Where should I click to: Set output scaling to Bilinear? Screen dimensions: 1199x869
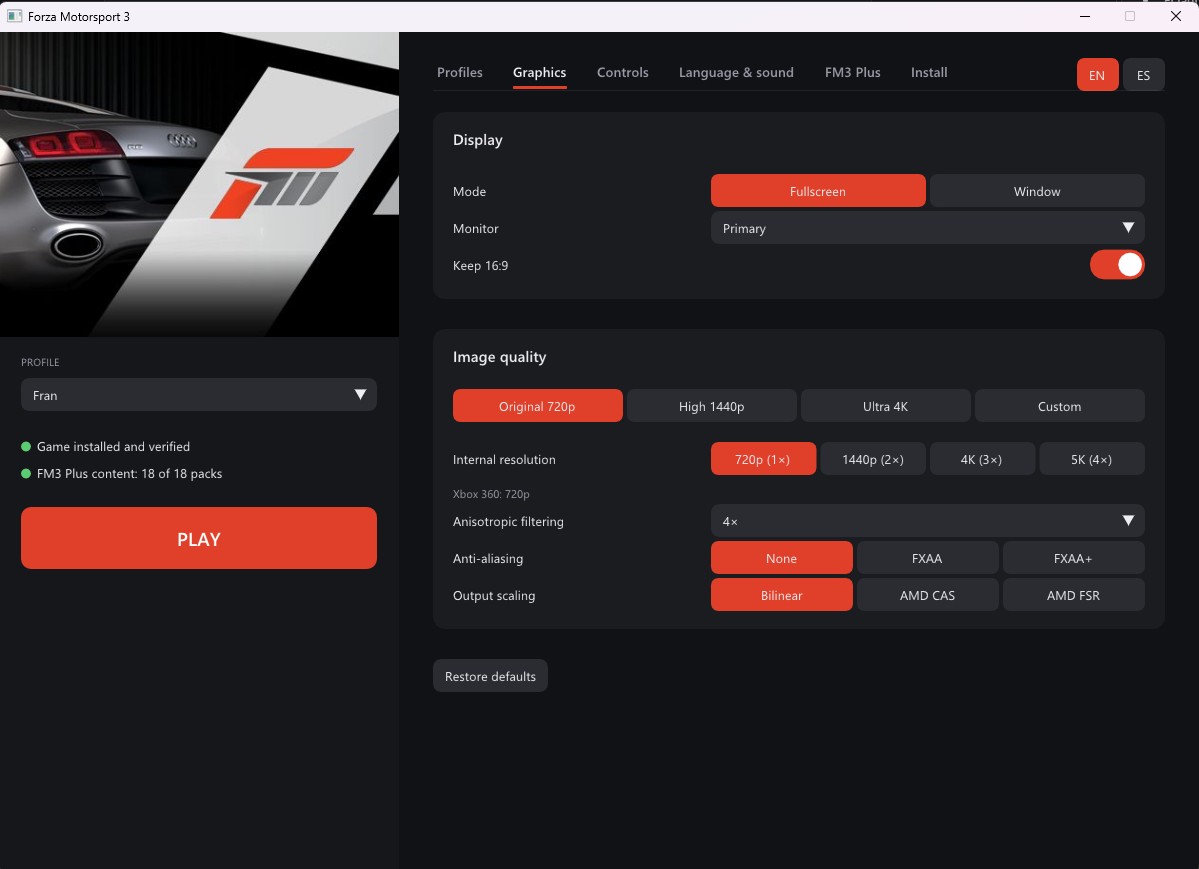781,594
